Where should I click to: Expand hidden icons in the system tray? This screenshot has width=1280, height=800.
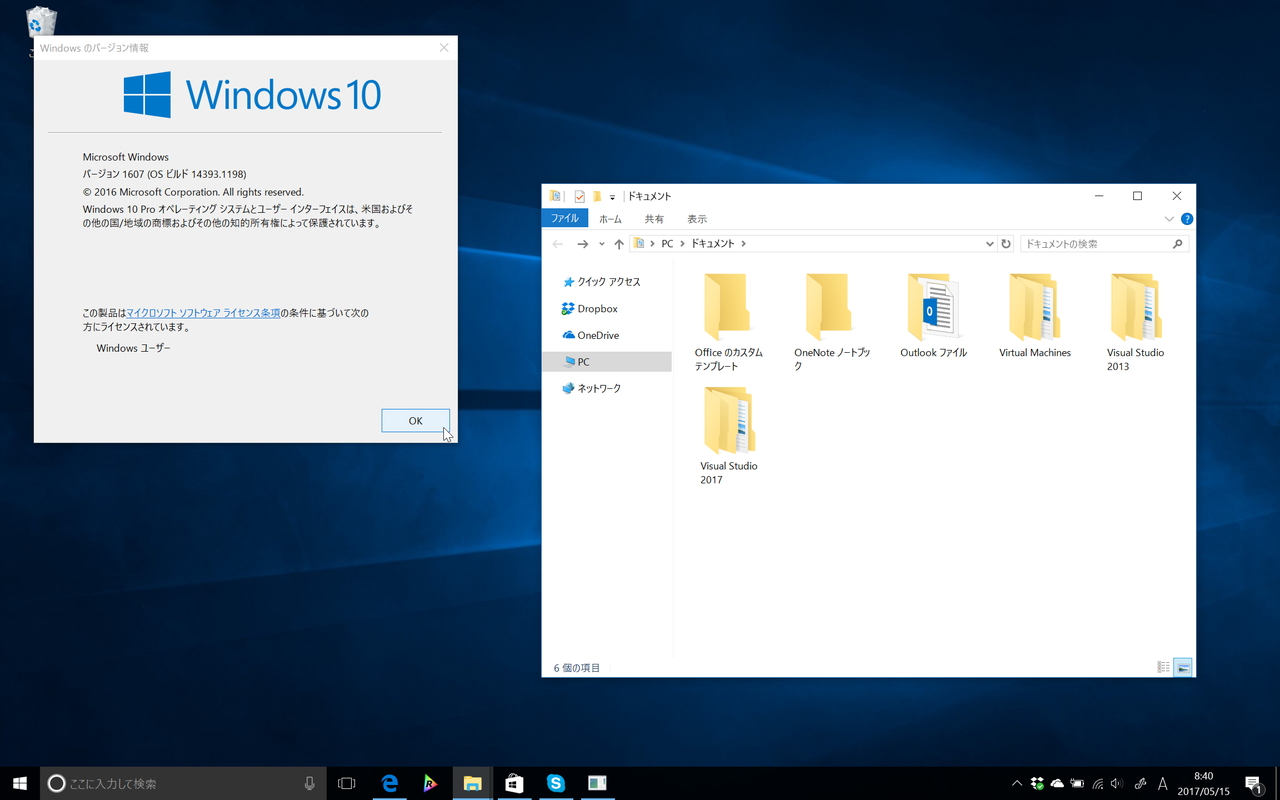[x=1017, y=784]
